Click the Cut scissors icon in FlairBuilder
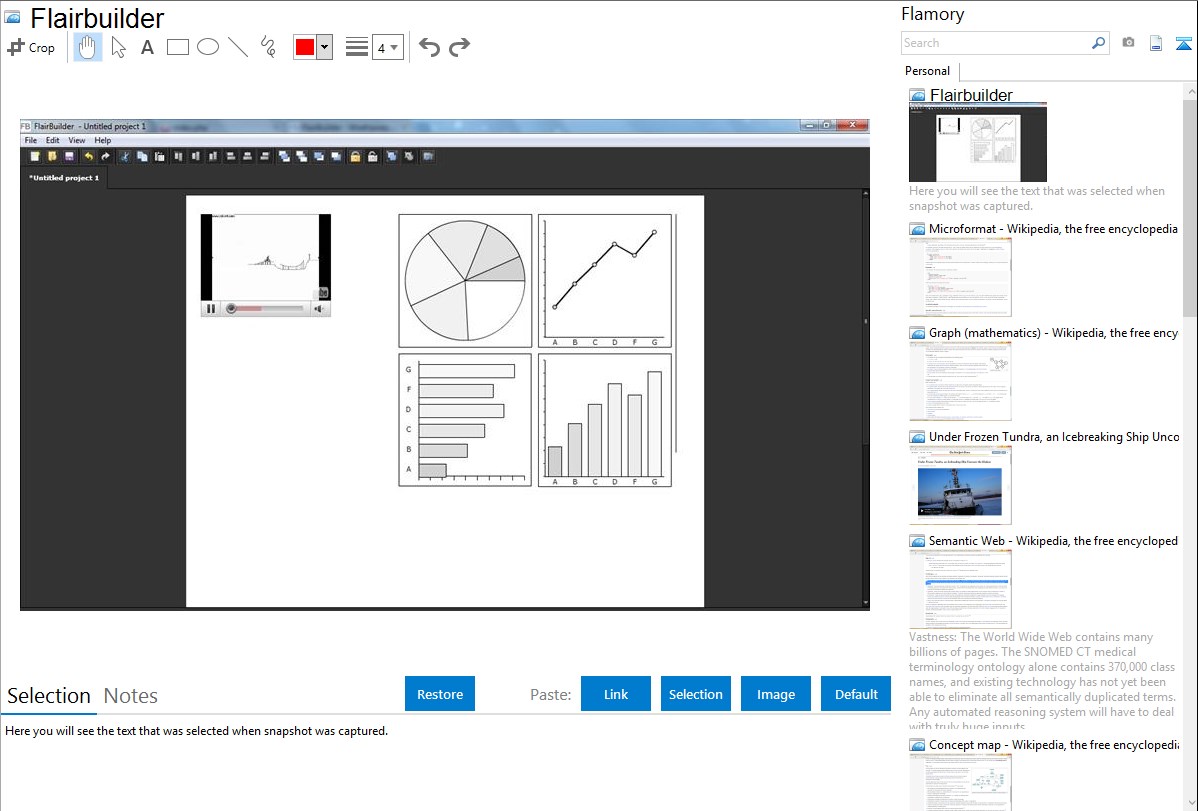Viewport: 1198px width, 811px height. coord(125,157)
